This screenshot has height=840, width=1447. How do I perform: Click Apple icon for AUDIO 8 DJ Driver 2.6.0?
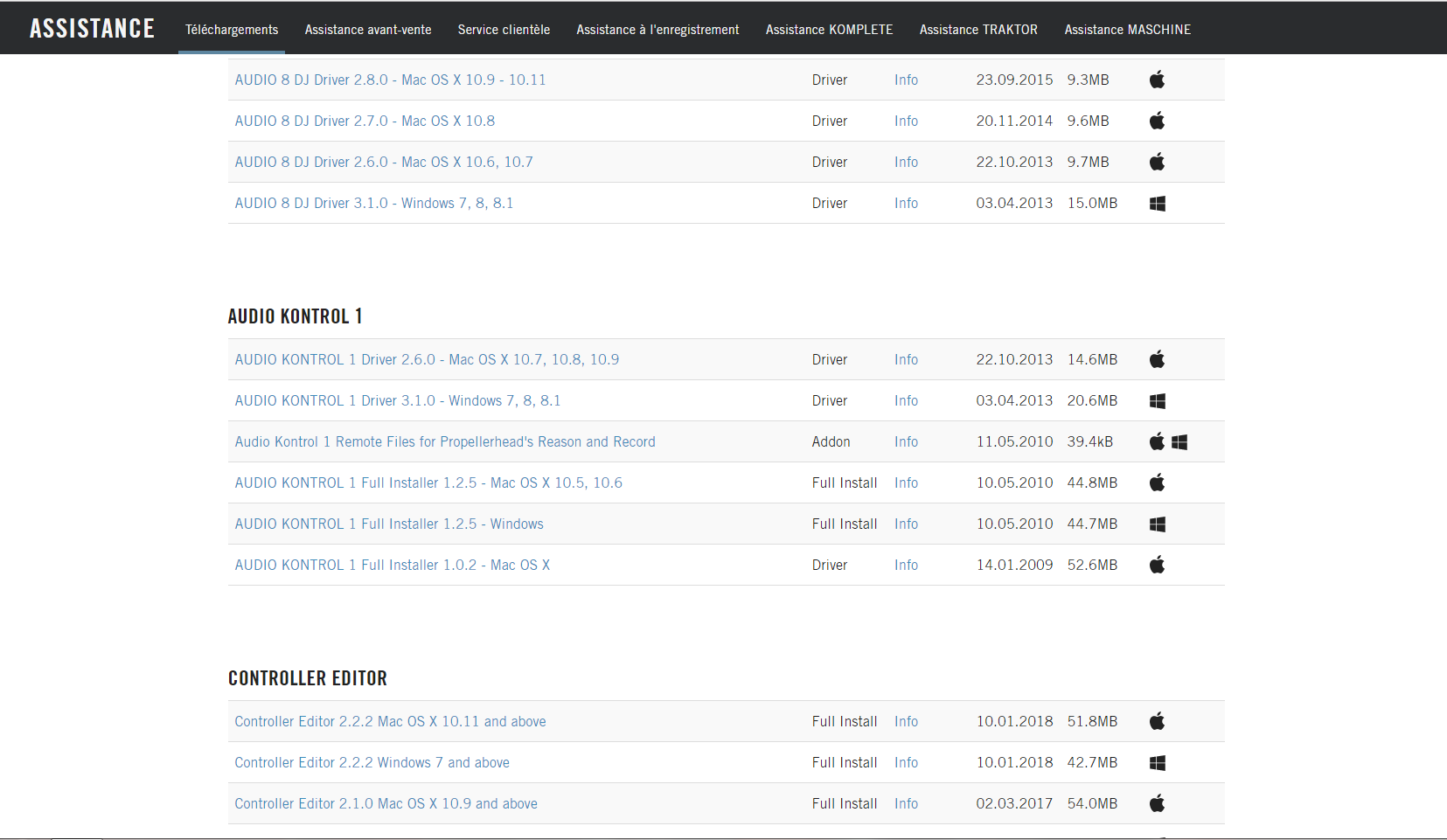click(1157, 162)
